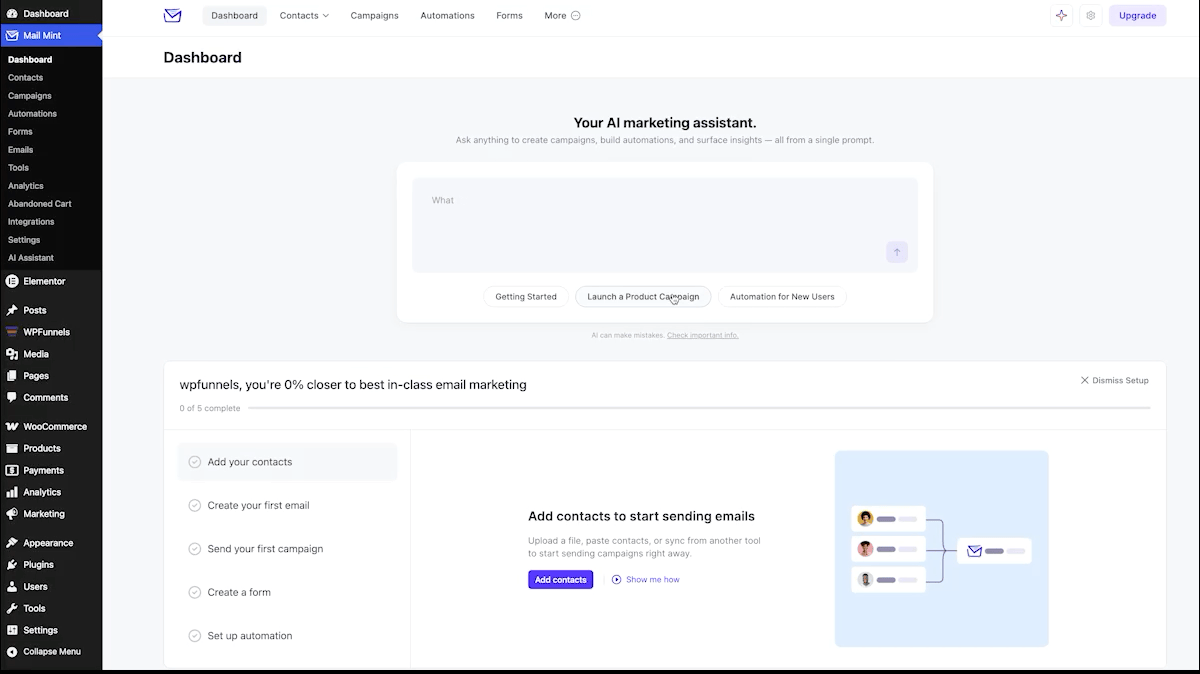Open Abandoned Cart in Mail Mint sidebar
This screenshot has width=1200, height=674.
pyautogui.click(x=40, y=204)
